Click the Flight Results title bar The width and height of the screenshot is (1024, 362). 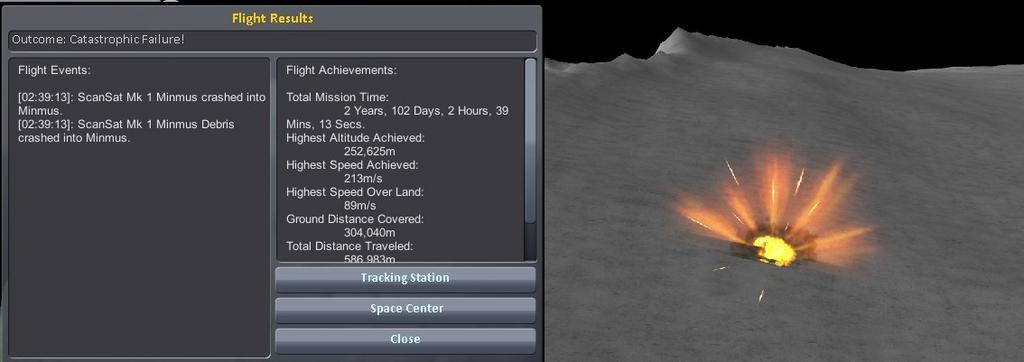[x=272, y=18]
